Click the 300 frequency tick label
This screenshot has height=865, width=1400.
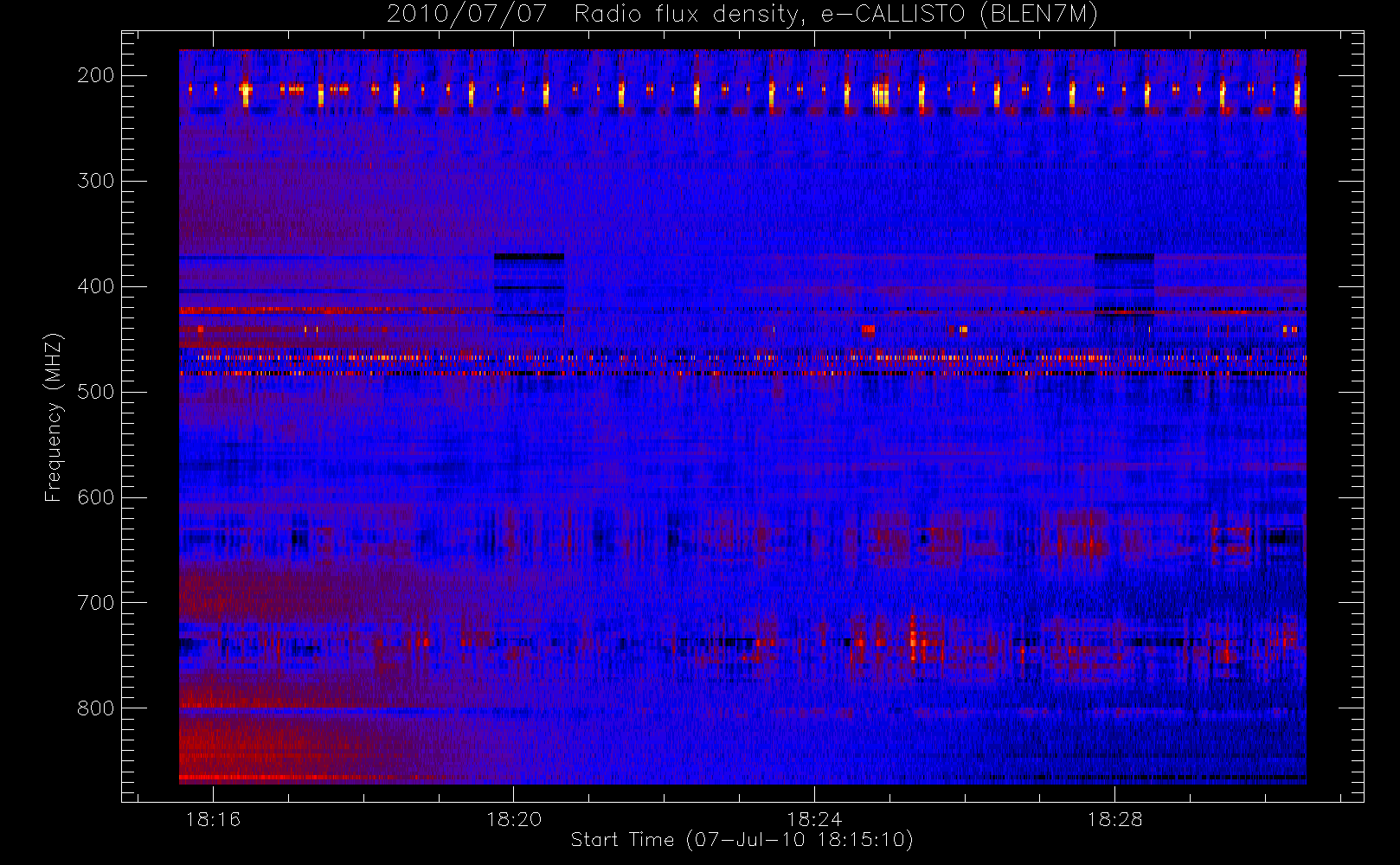pos(96,181)
